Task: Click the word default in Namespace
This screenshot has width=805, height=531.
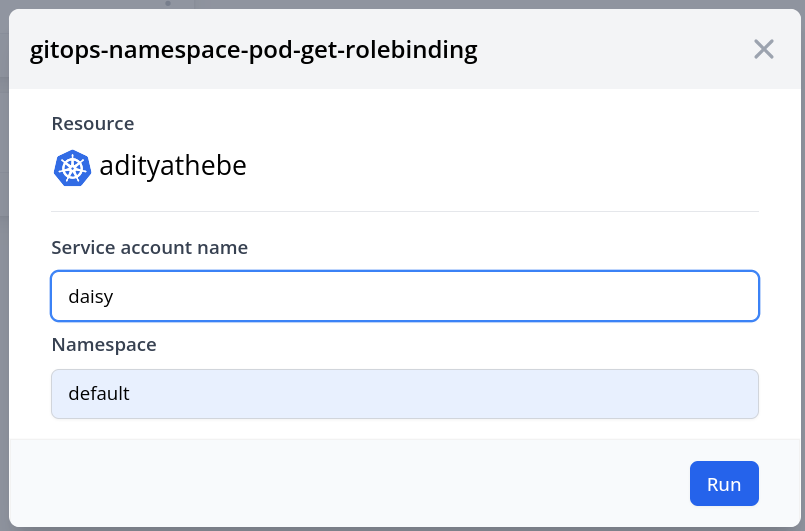Action: pos(99,394)
